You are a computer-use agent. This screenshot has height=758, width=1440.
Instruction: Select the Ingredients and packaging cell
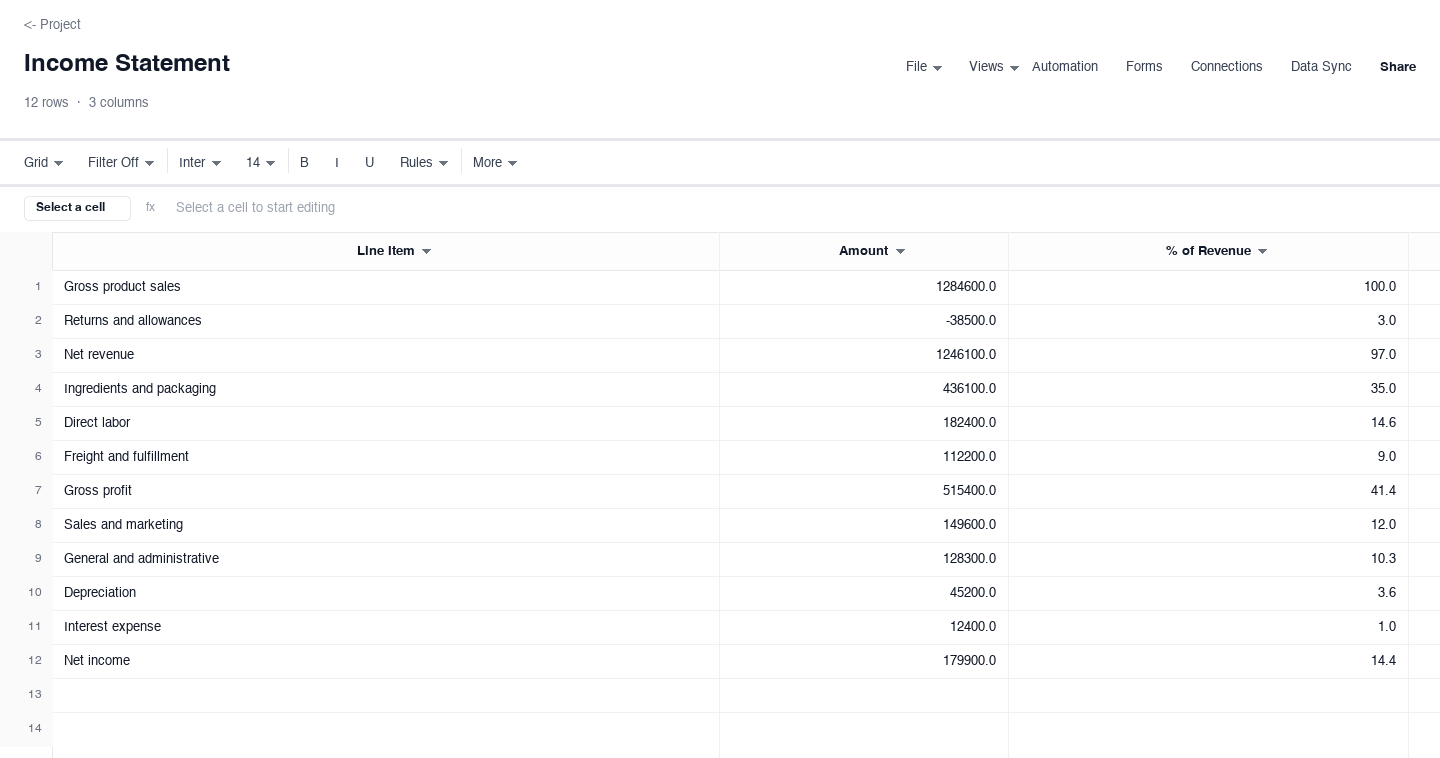386,389
